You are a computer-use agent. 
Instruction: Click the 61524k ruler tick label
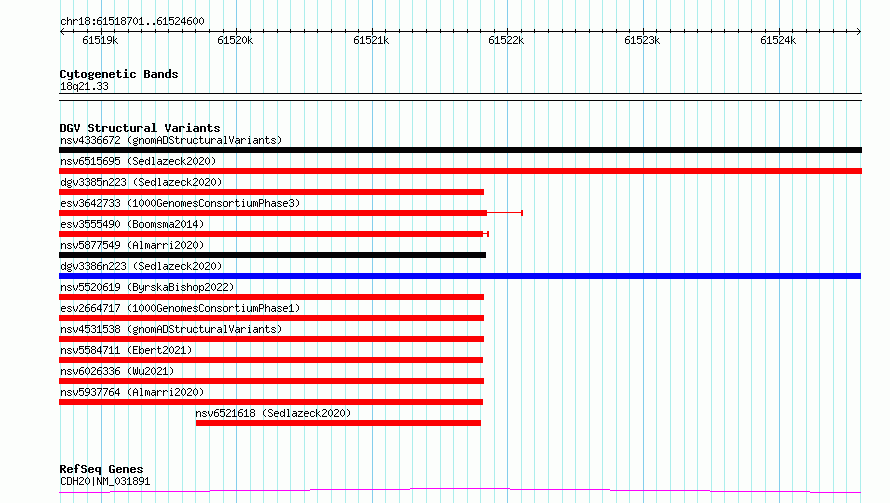pyautogui.click(x=778, y=40)
